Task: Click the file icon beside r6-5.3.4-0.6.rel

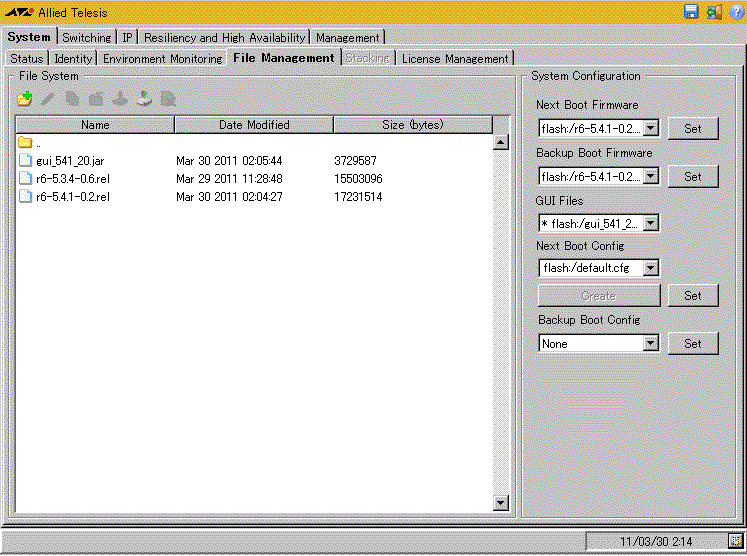Action: [x=25, y=178]
